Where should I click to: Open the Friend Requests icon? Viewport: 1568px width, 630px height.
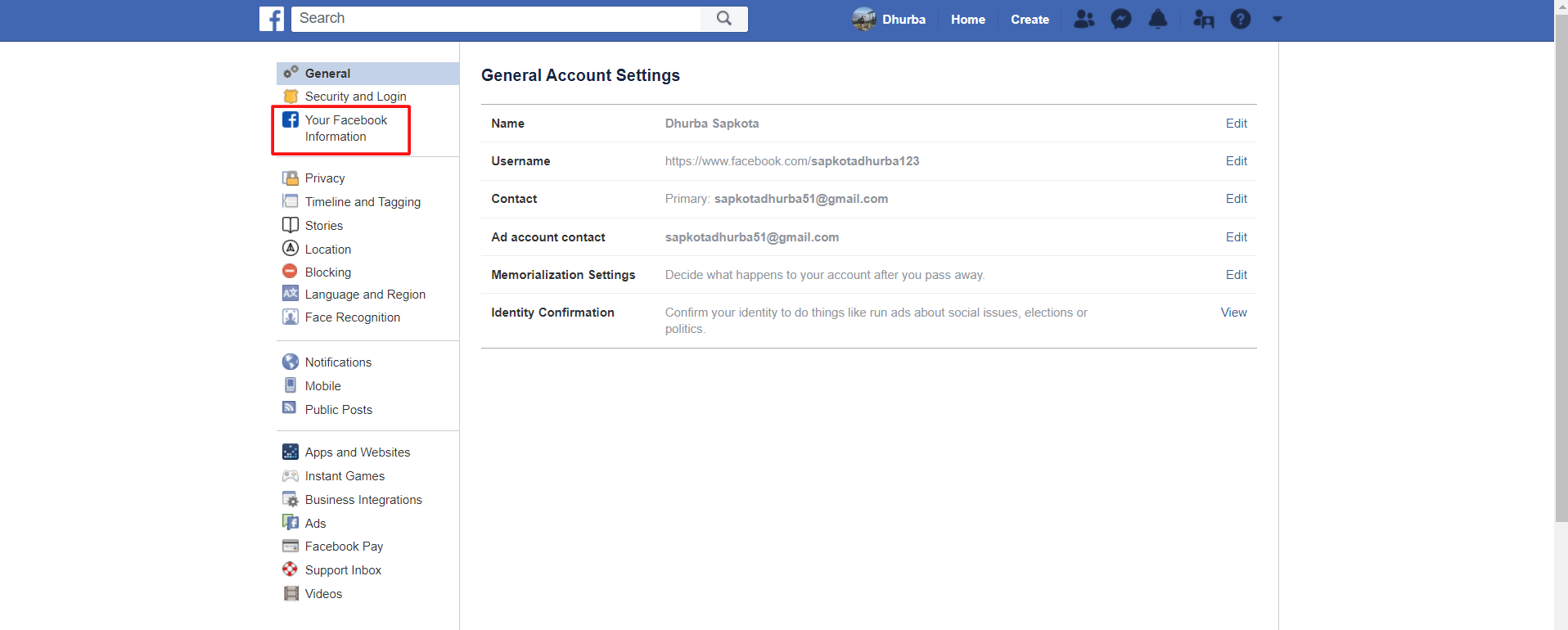pos(1084,19)
